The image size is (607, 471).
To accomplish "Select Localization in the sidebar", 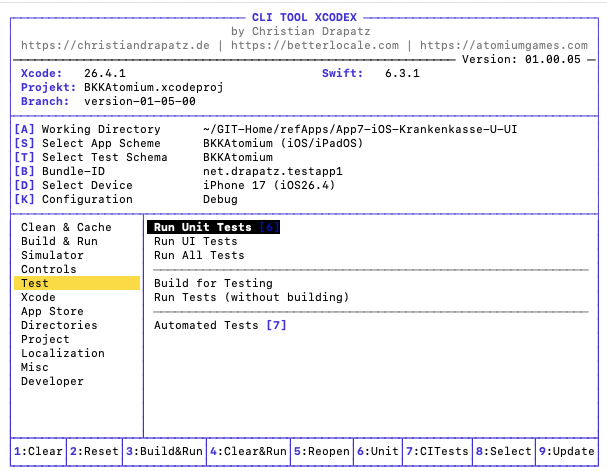I will [x=63, y=353].
